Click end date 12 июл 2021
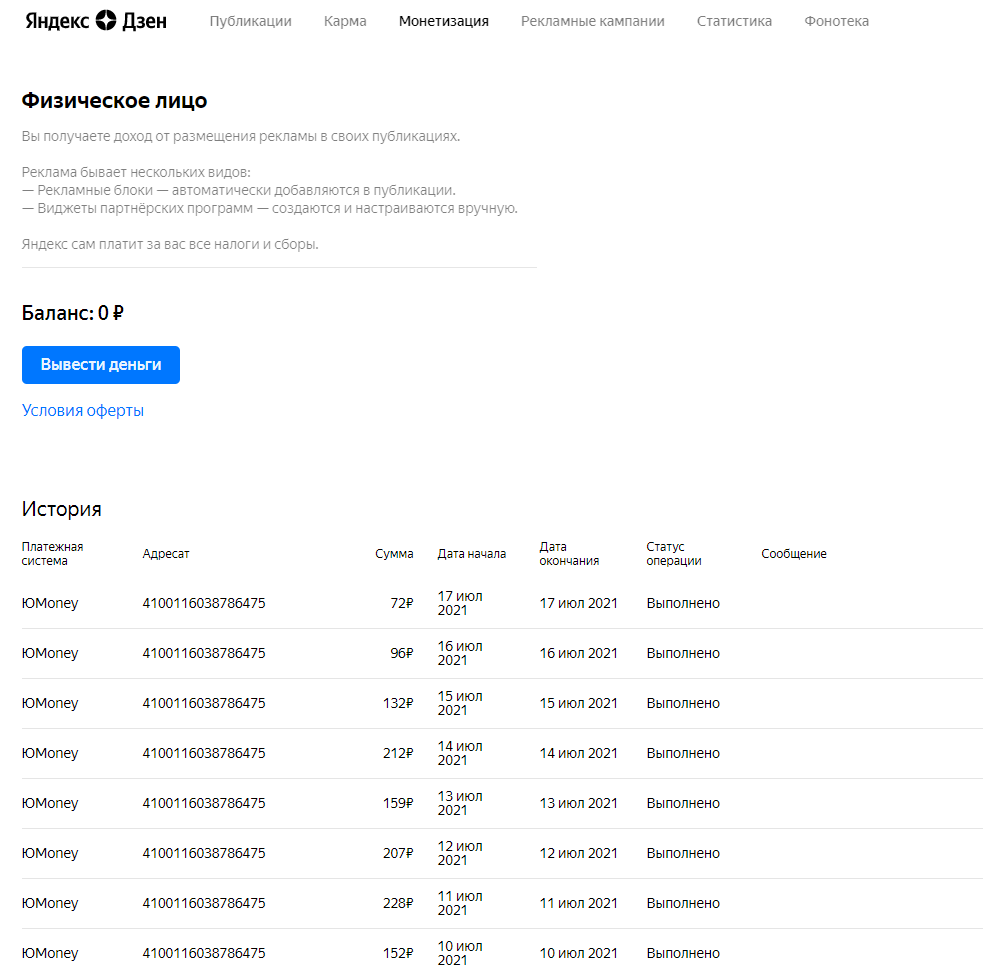 point(579,853)
